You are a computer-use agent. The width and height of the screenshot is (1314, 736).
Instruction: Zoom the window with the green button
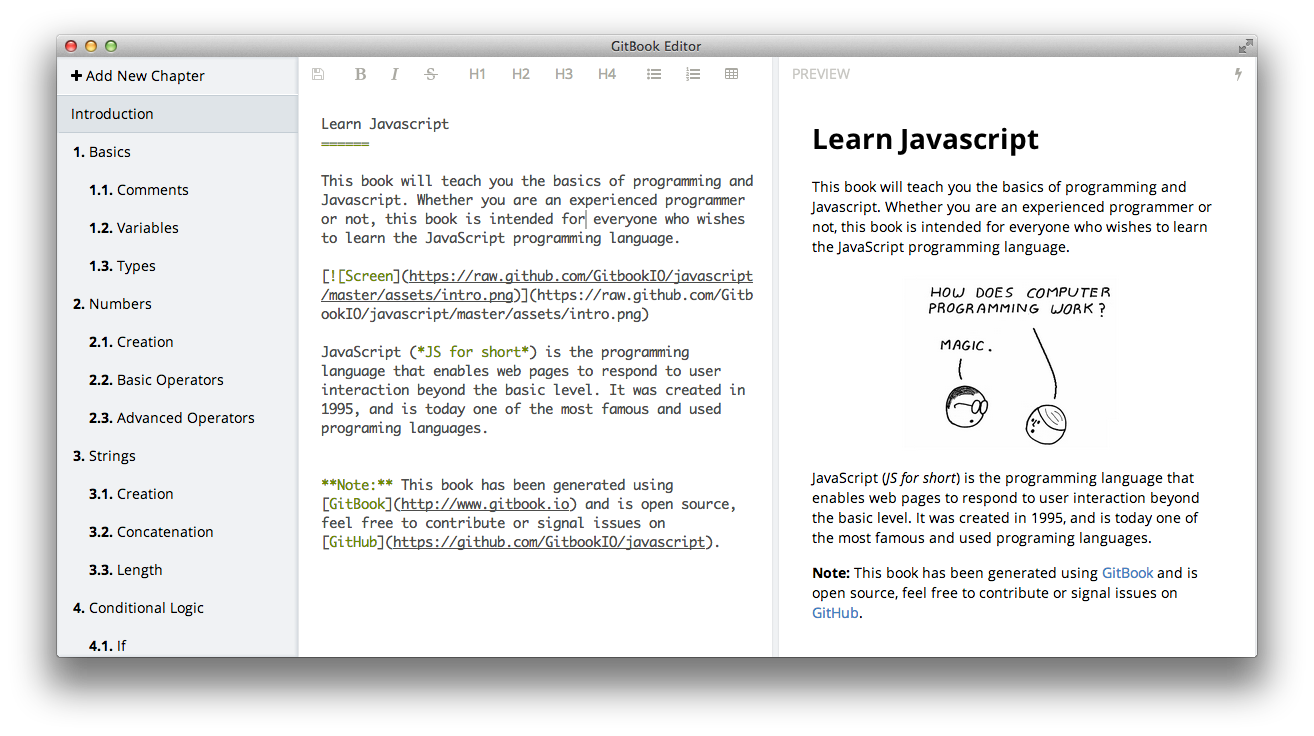pos(111,46)
